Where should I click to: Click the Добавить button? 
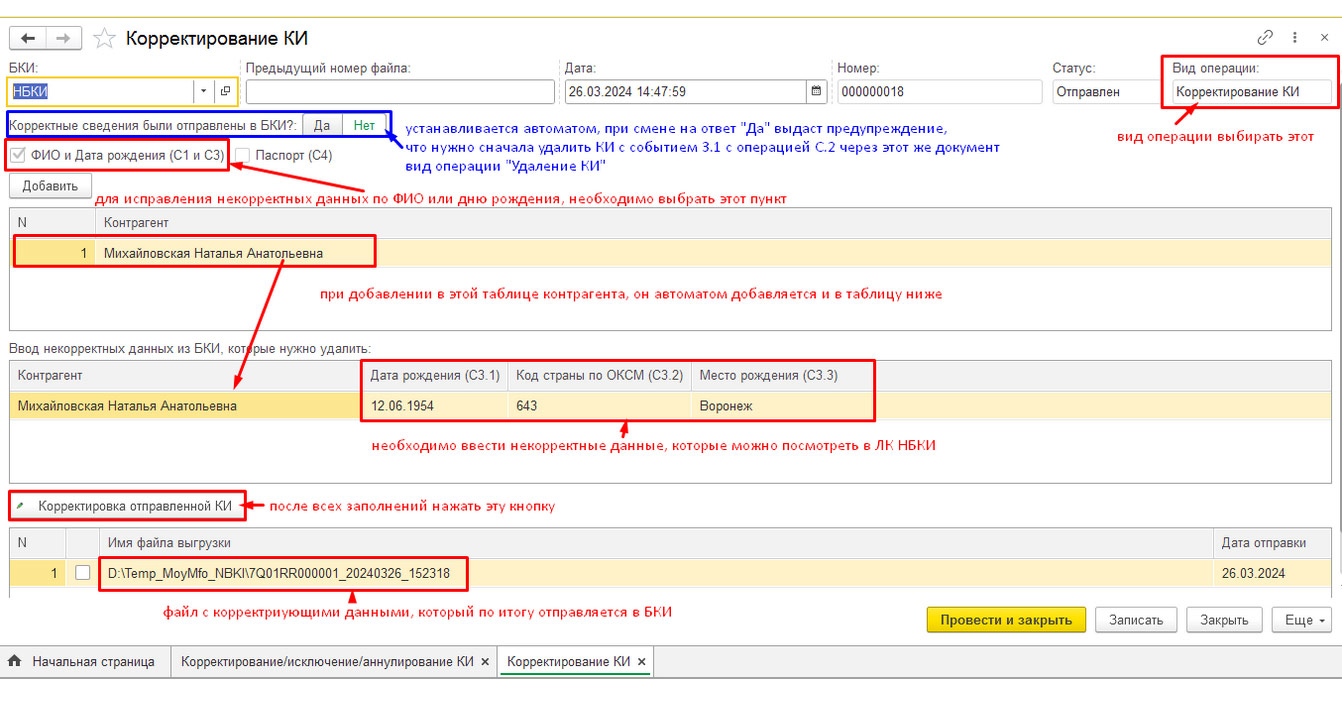click(50, 186)
